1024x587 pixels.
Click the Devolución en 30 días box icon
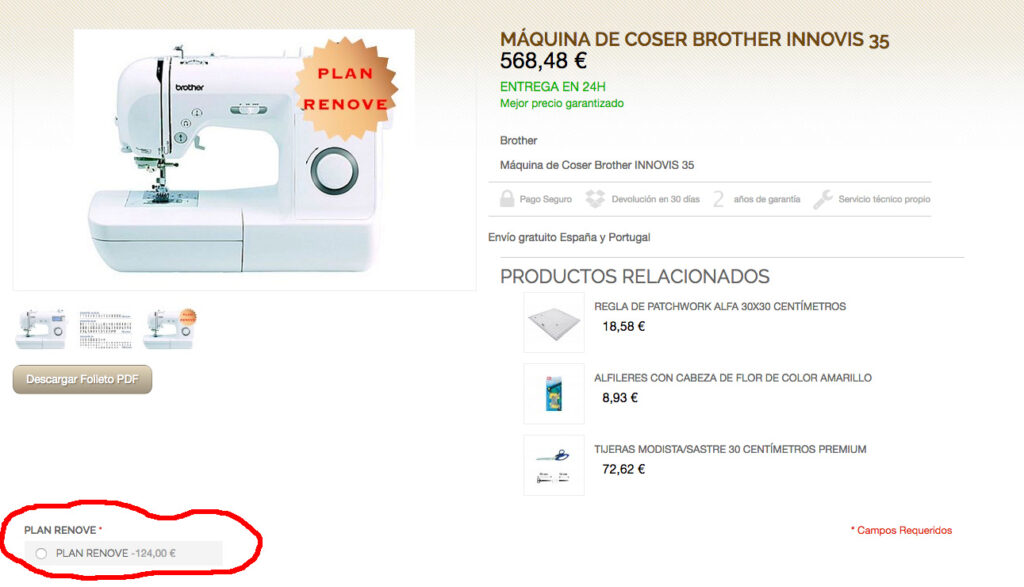[x=595, y=198]
